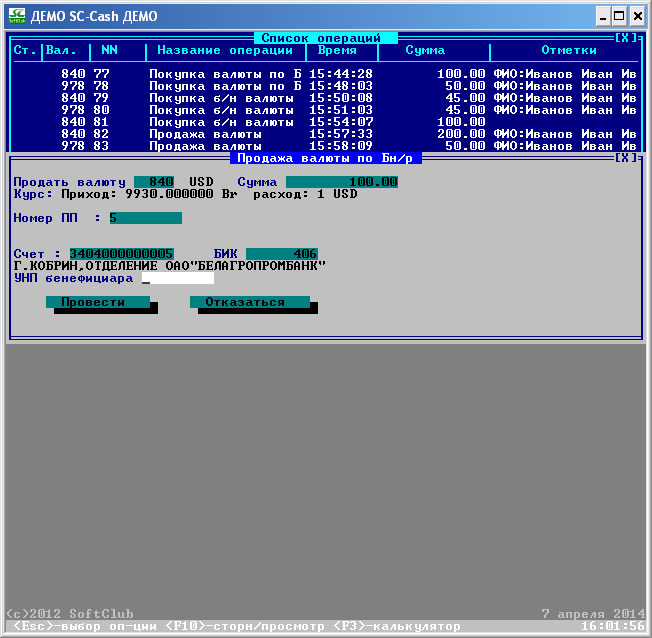This screenshot has height=638, width=652.
Task: Click the Ст. column header
Action: [x=25, y=50]
